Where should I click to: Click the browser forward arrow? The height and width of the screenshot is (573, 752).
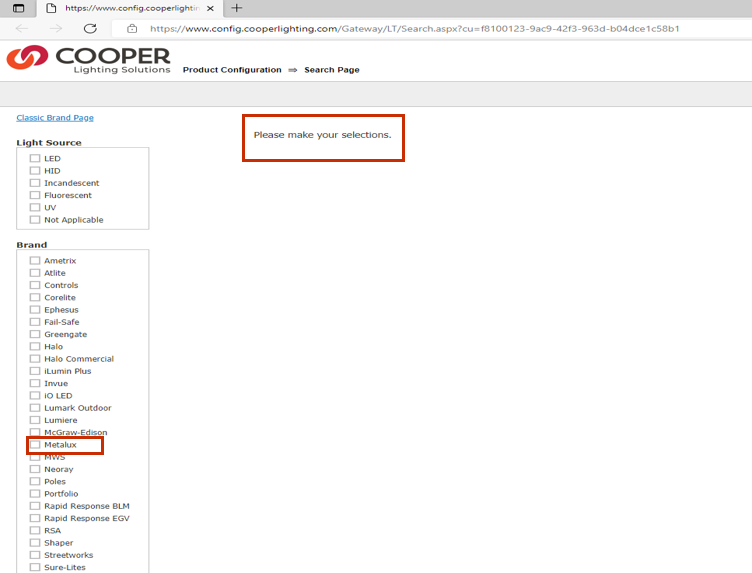click(56, 29)
